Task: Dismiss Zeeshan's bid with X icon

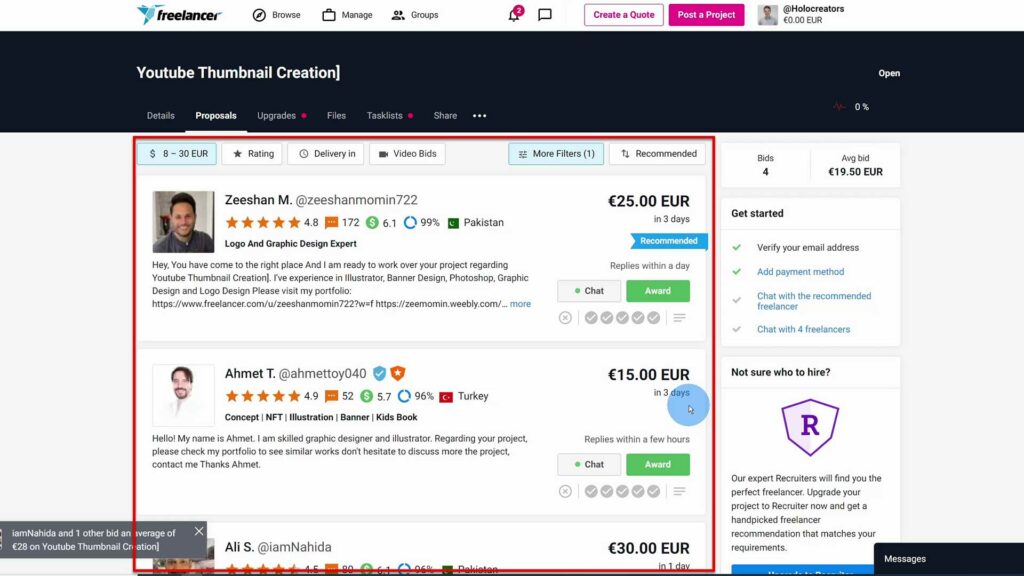Action: pyautogui.click(x=566, y=317)
